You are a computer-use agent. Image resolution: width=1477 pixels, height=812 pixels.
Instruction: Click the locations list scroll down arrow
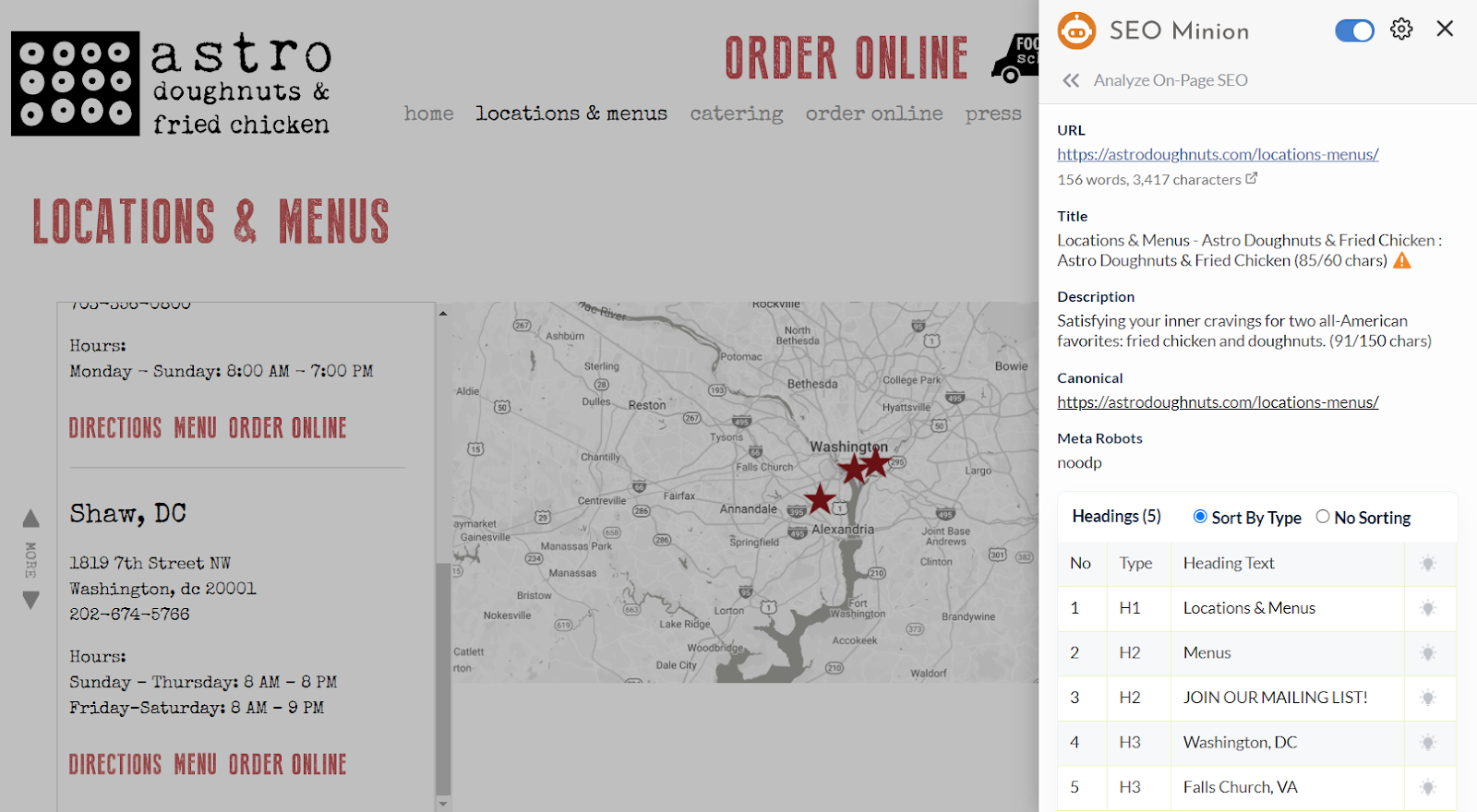(x=443, y=804)
